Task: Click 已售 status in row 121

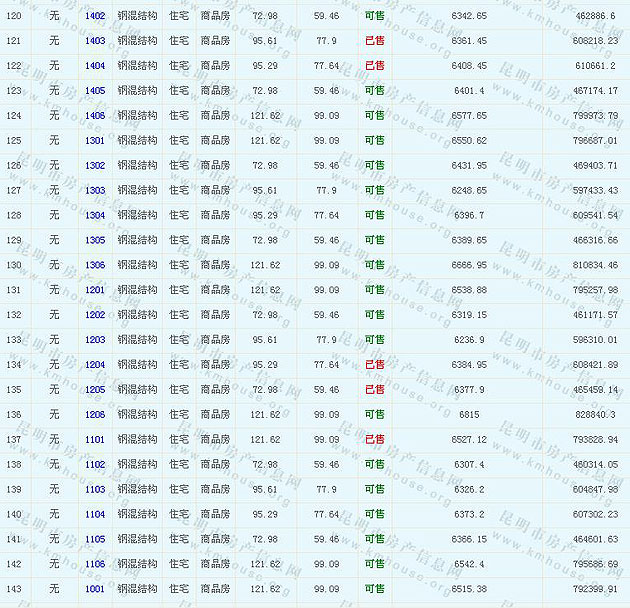Action: pyautogui.click(x=374, y=41)
